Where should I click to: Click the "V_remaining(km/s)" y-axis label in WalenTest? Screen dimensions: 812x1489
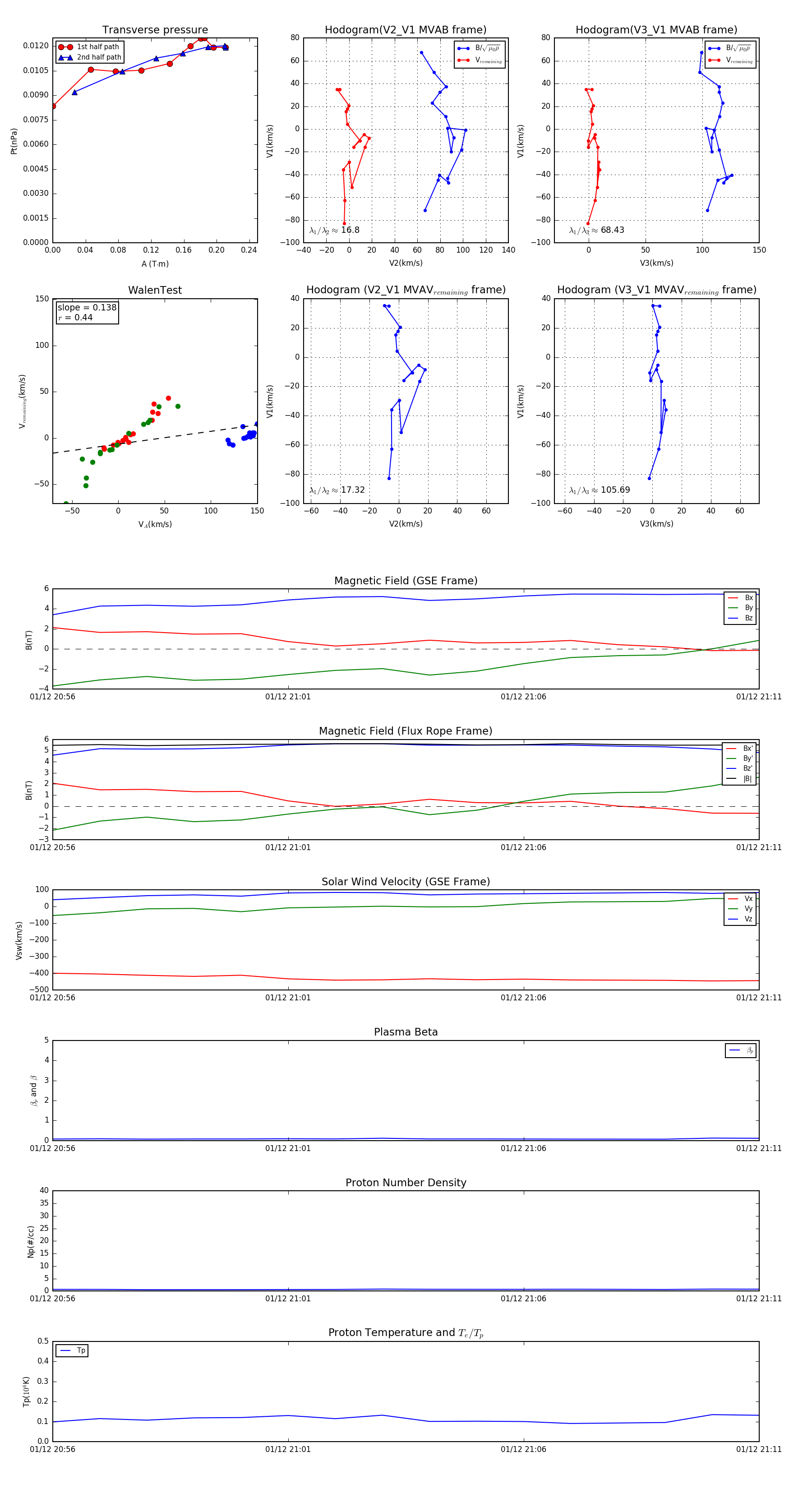pos(23,401)
